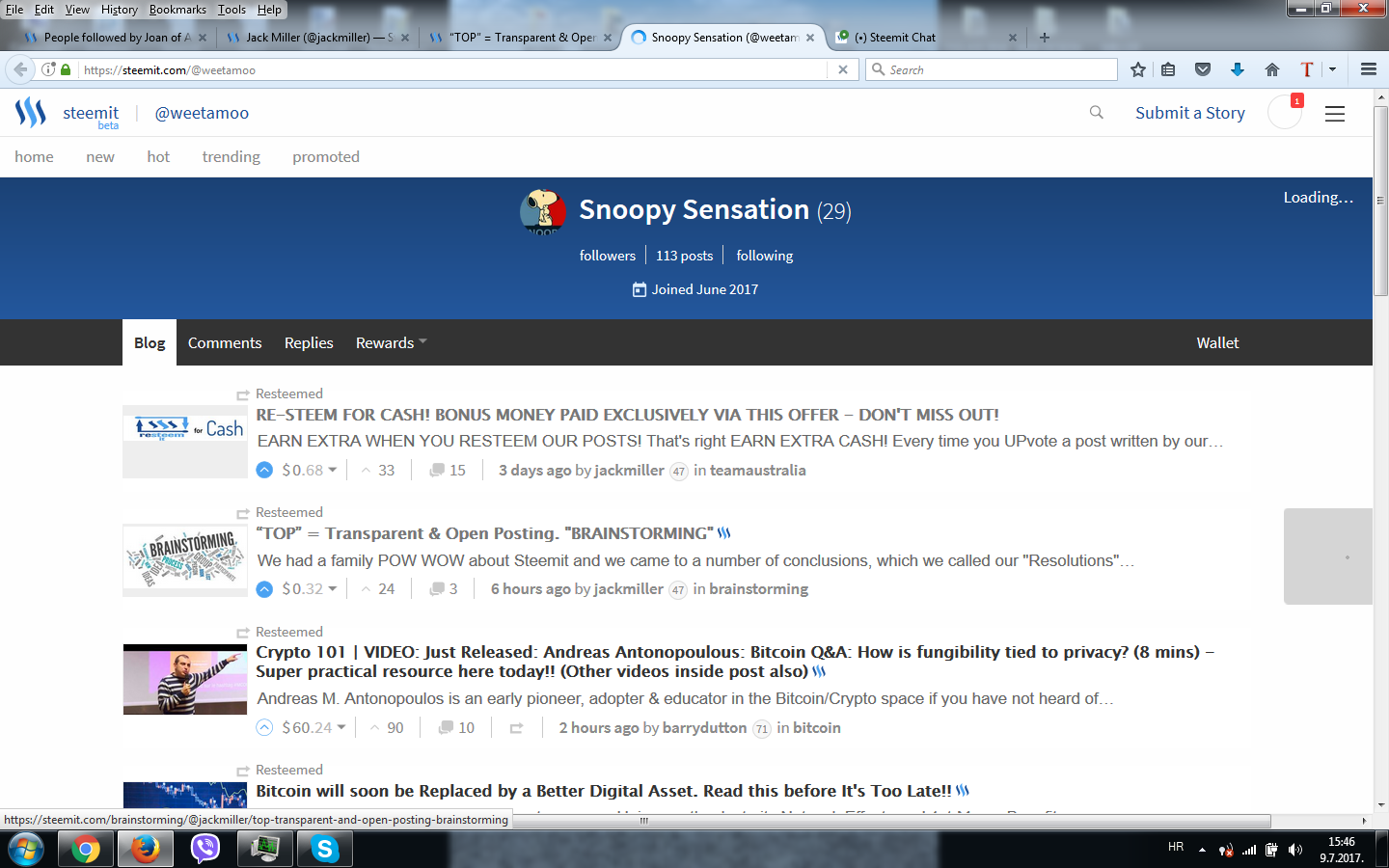Expand the $0.32 payout dropdown
This screenshot has width=1389, height=868.
(333, 588)
